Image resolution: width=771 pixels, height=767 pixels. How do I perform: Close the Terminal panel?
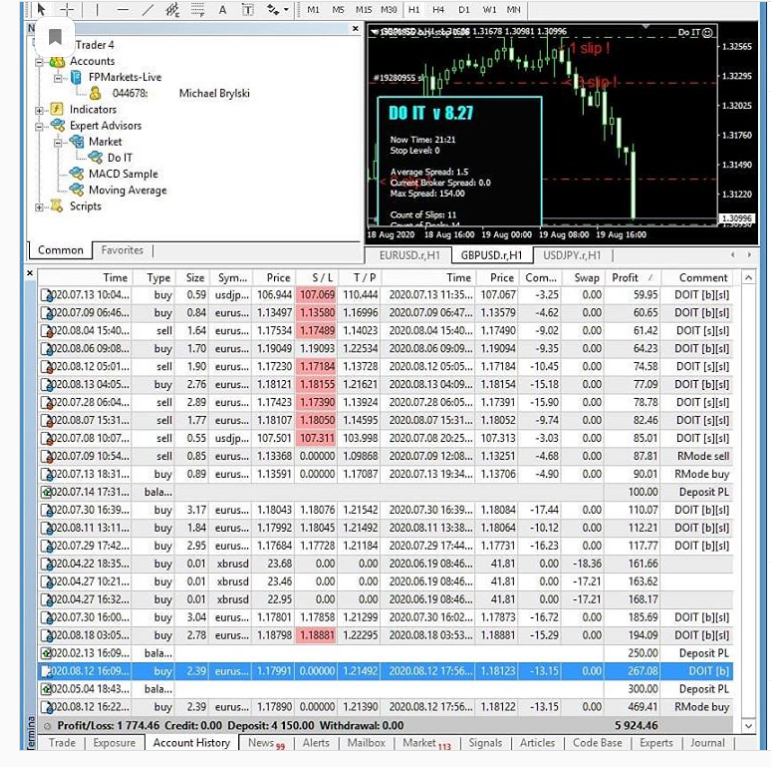(30, 272)
